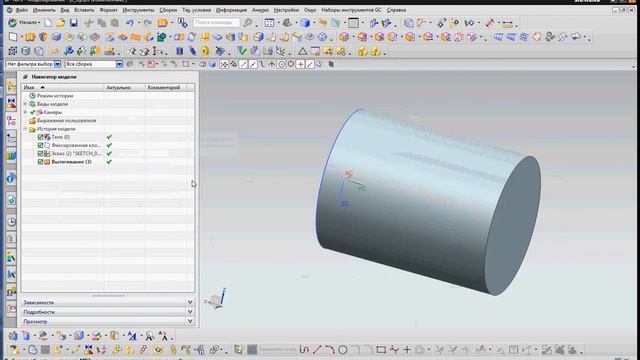Open the Undo history dropdown arrow
Viewport: 640px width, 360px height.
pyautogui.click(x=138, y=23)
